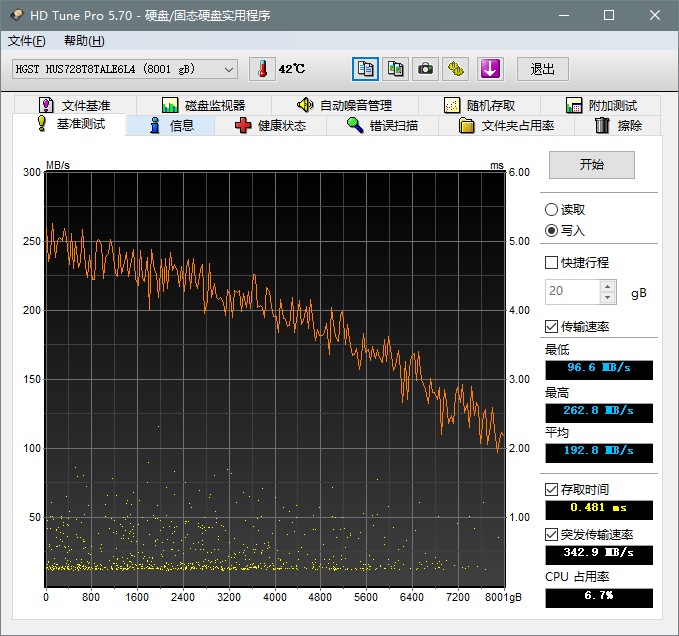Decrease the short stroke value with down arrow
The image size is (679, 636).
[x=608, y=297]
